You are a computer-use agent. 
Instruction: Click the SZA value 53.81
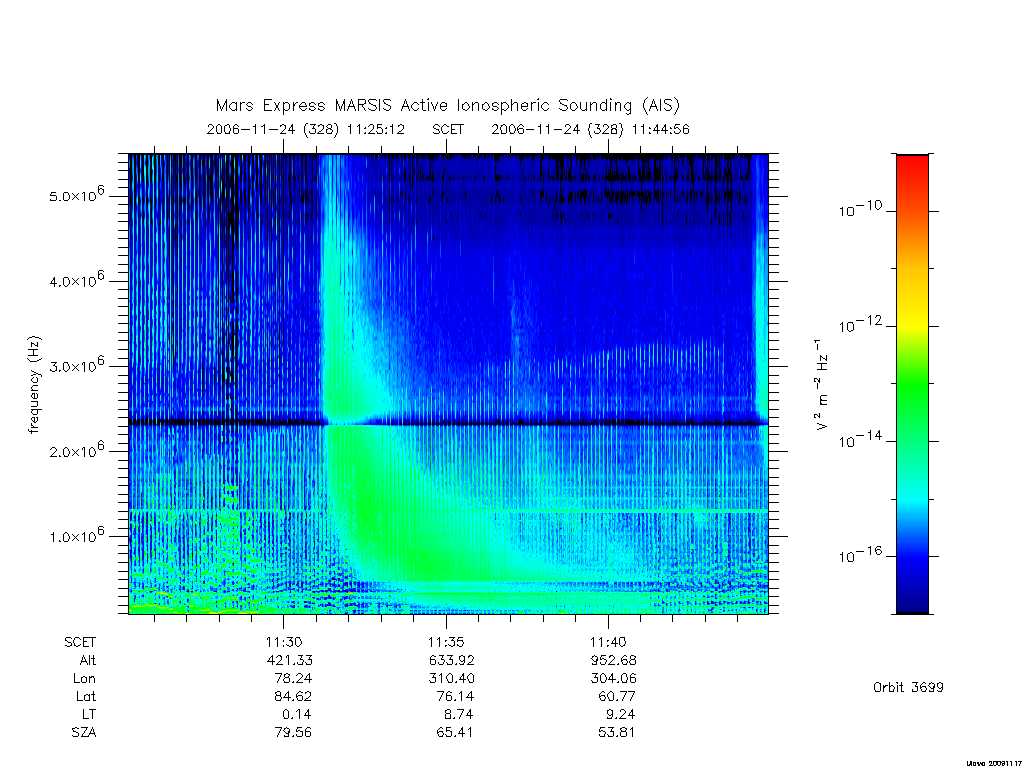coord(616,732)
